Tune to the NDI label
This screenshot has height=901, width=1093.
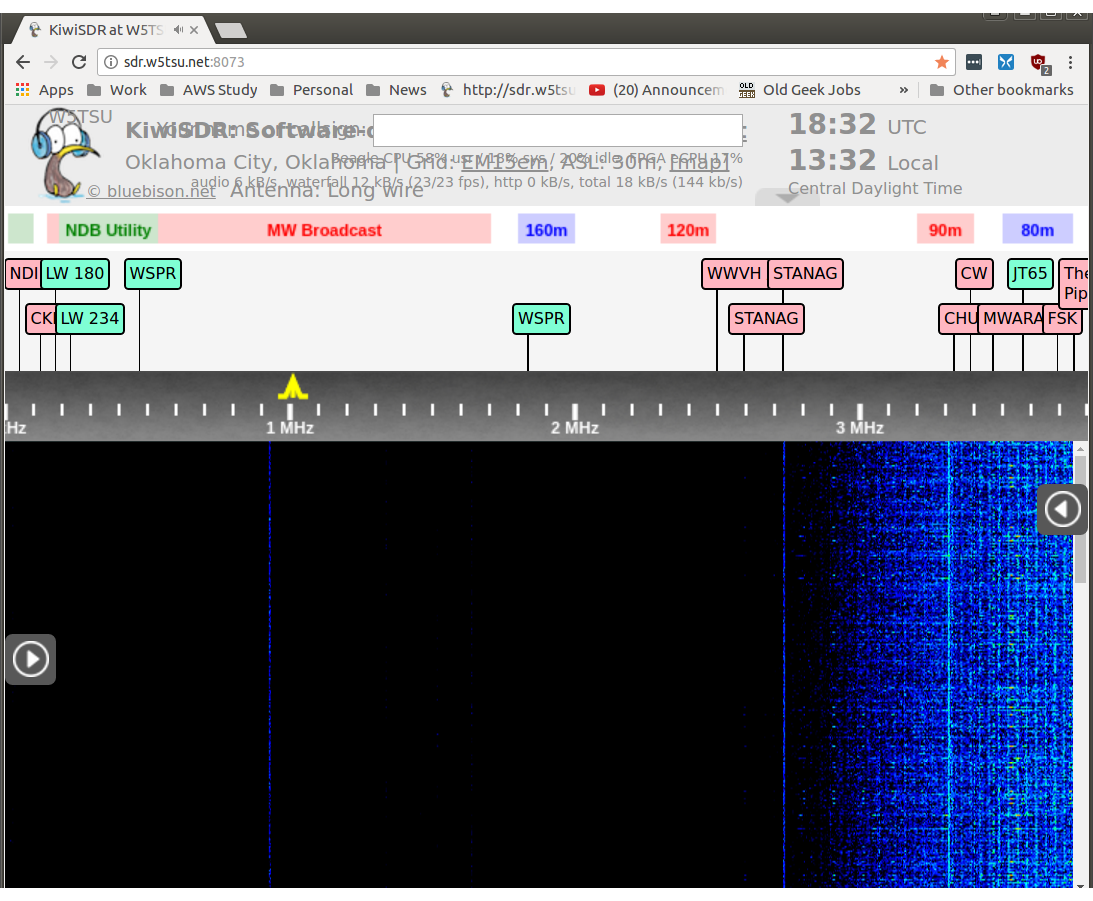point(23,274)
